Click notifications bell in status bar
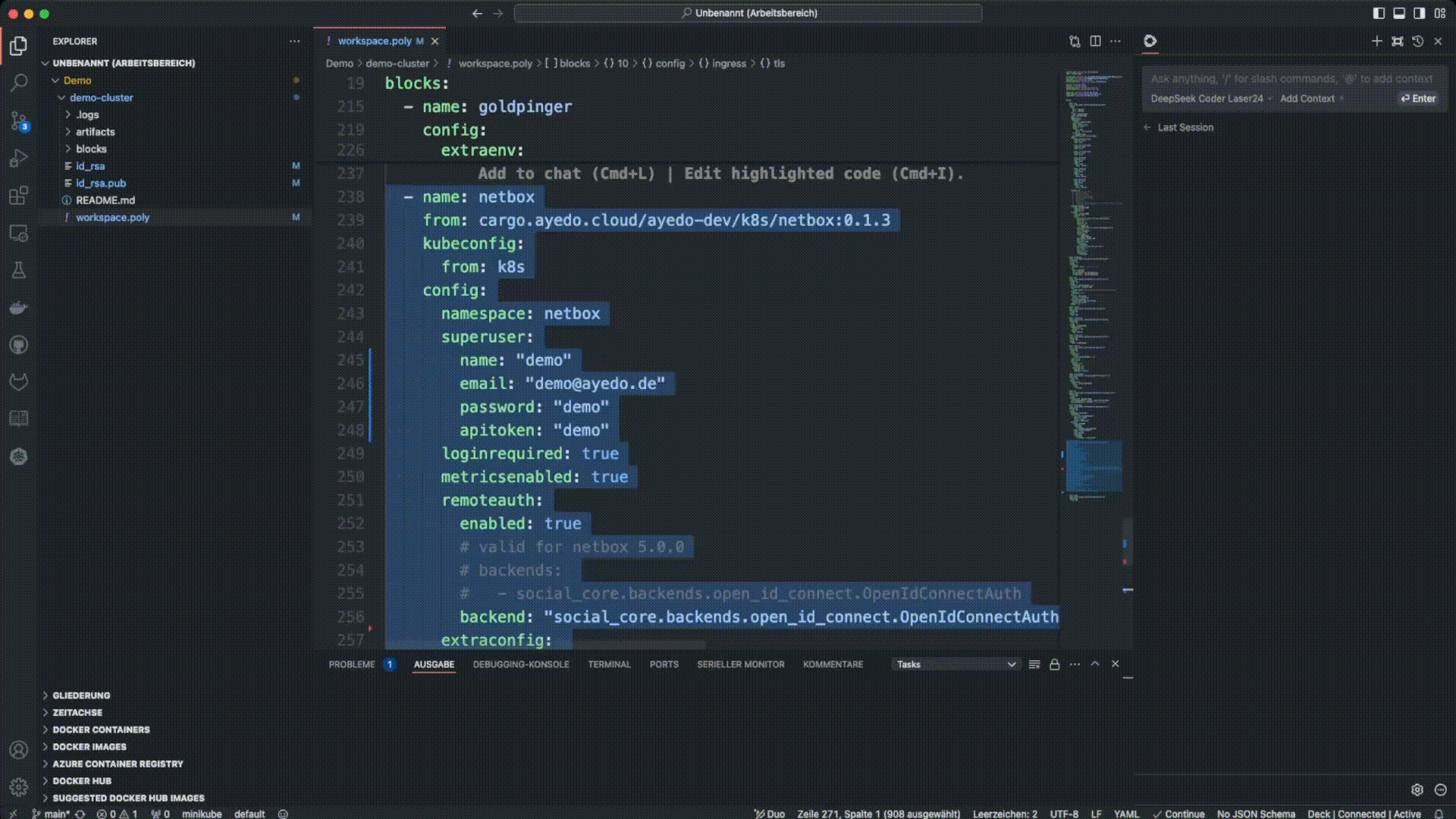 [1439, 814]
